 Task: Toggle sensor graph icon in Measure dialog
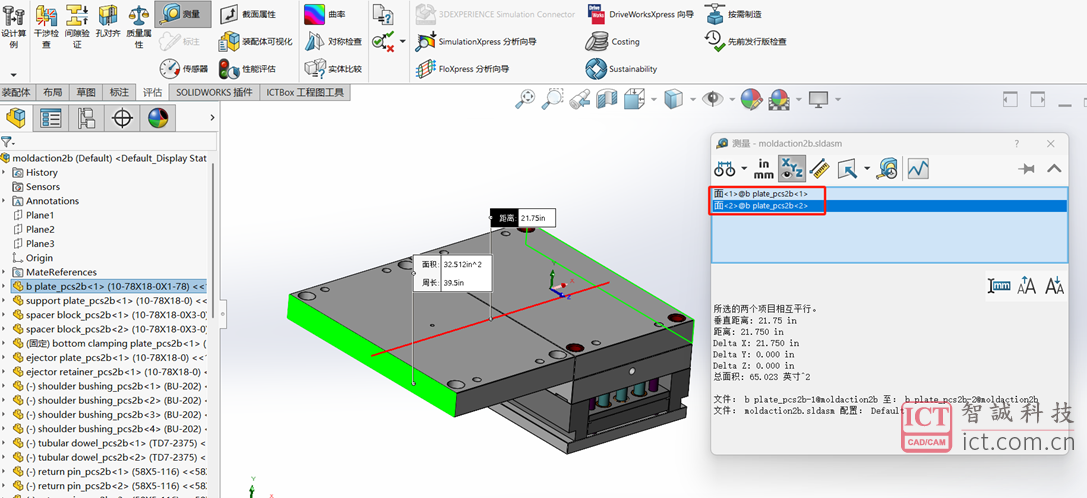point(918,169)
